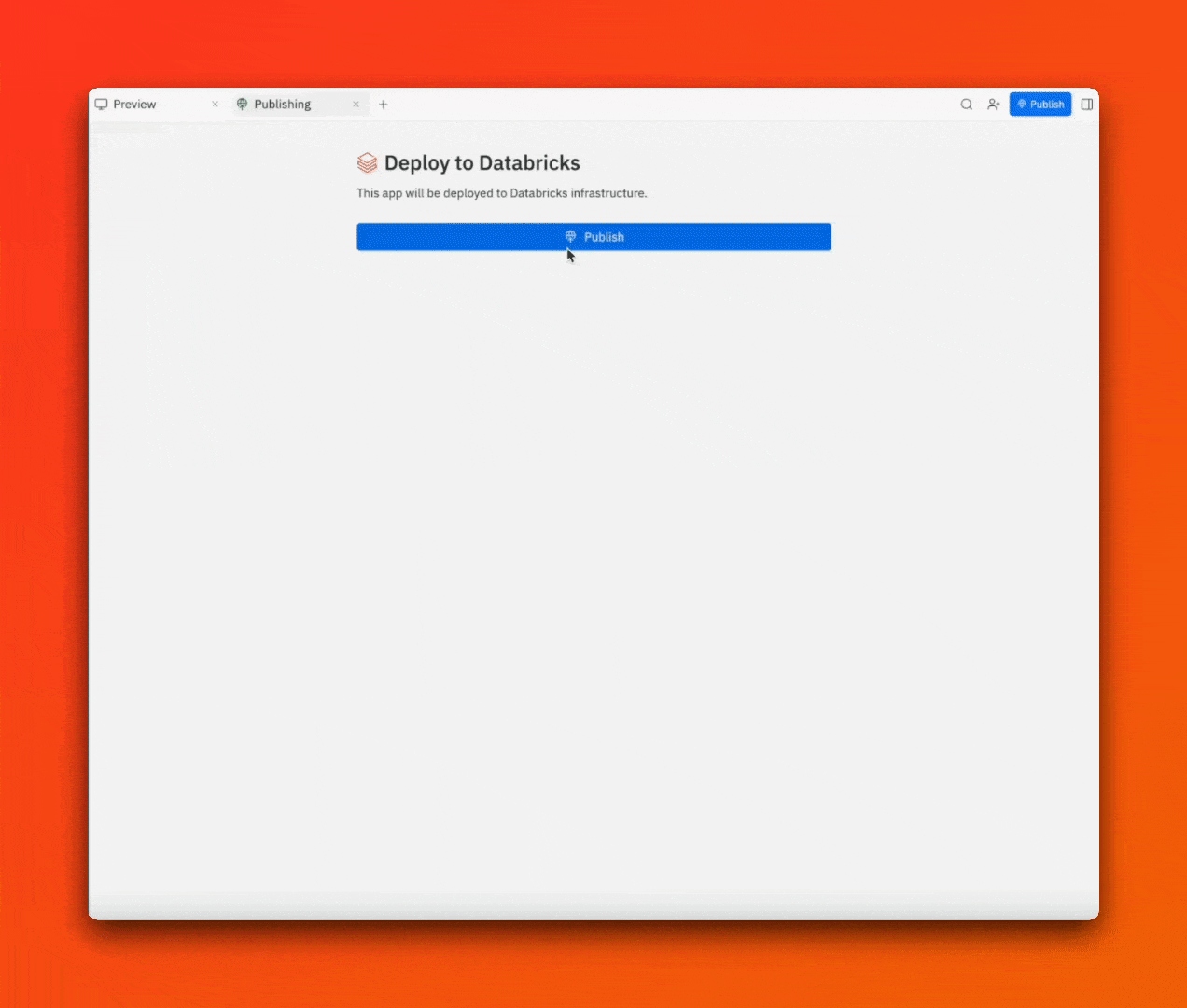Select the Publish label on the deploy button
This screenshot has height=1008, width=1187.
click(603, 236)
